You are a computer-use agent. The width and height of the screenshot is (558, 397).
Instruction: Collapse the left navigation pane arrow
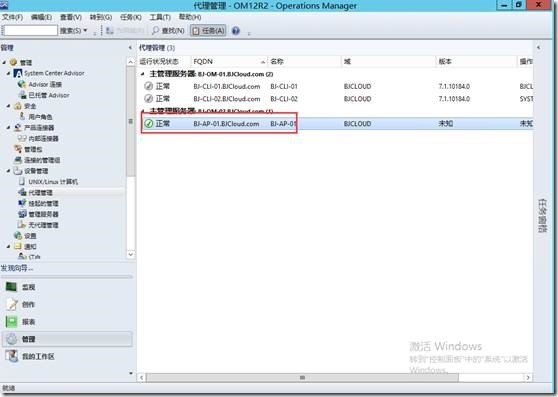pyautogui.click(x=130, y=48)
